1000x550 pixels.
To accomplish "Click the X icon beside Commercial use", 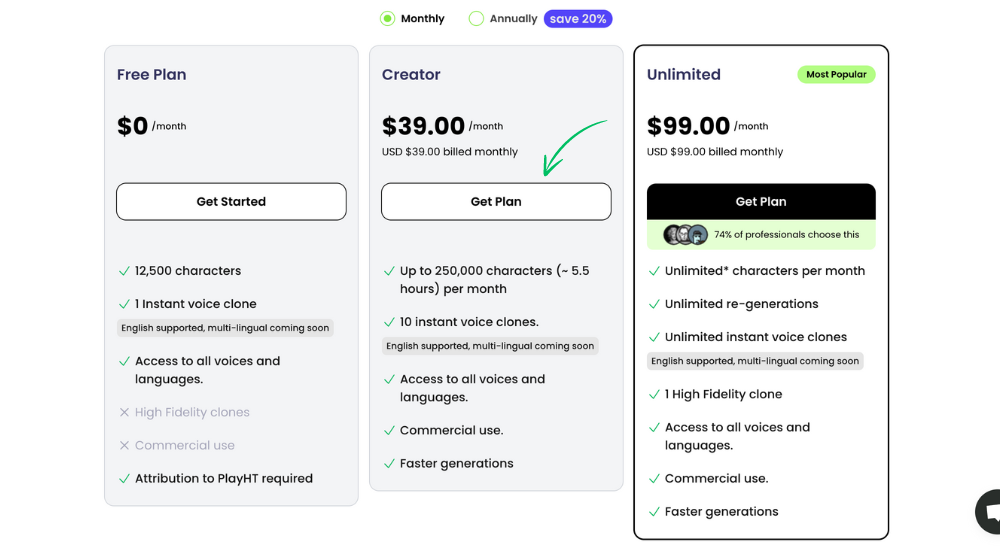I will click(x=124, y=445).
